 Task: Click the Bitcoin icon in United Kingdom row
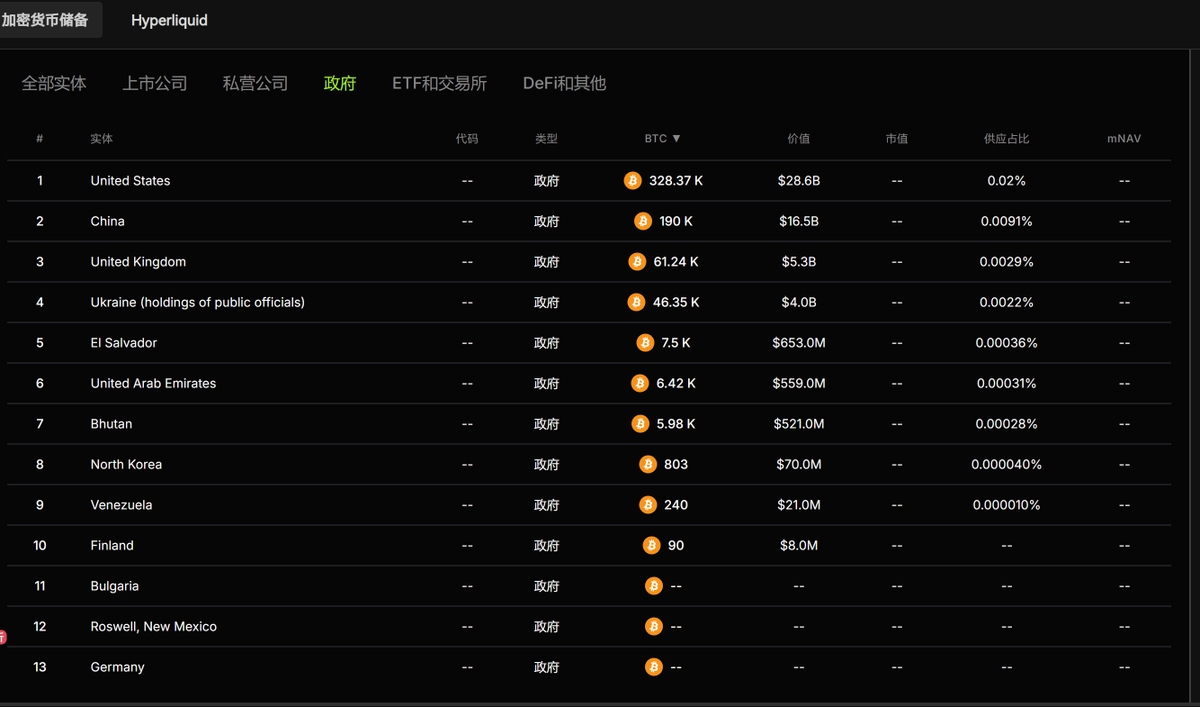[637, 262]
